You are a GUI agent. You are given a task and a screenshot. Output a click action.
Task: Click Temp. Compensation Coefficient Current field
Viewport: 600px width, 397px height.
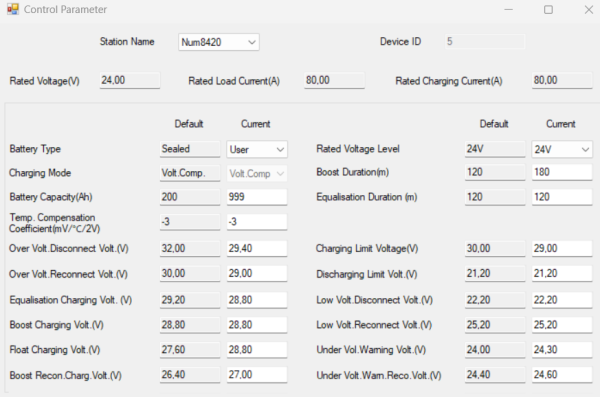pyautogui.click(x=257, y=222)
